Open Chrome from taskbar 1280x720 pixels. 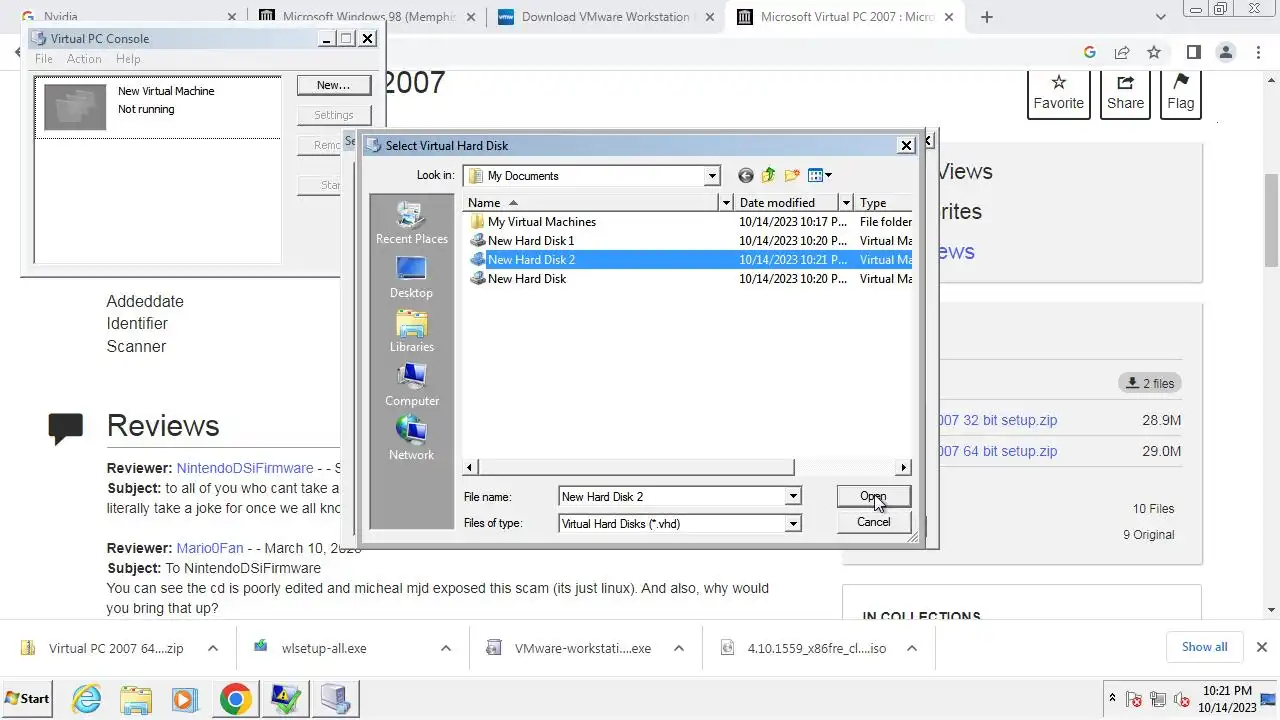[235, 698]
